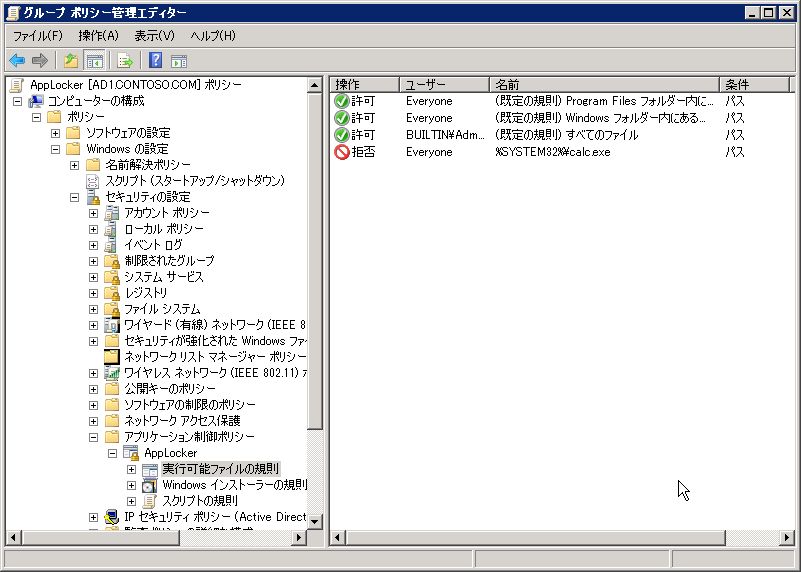
Task: Collapse the Windows の設定 node
Action: click(55, 149)
